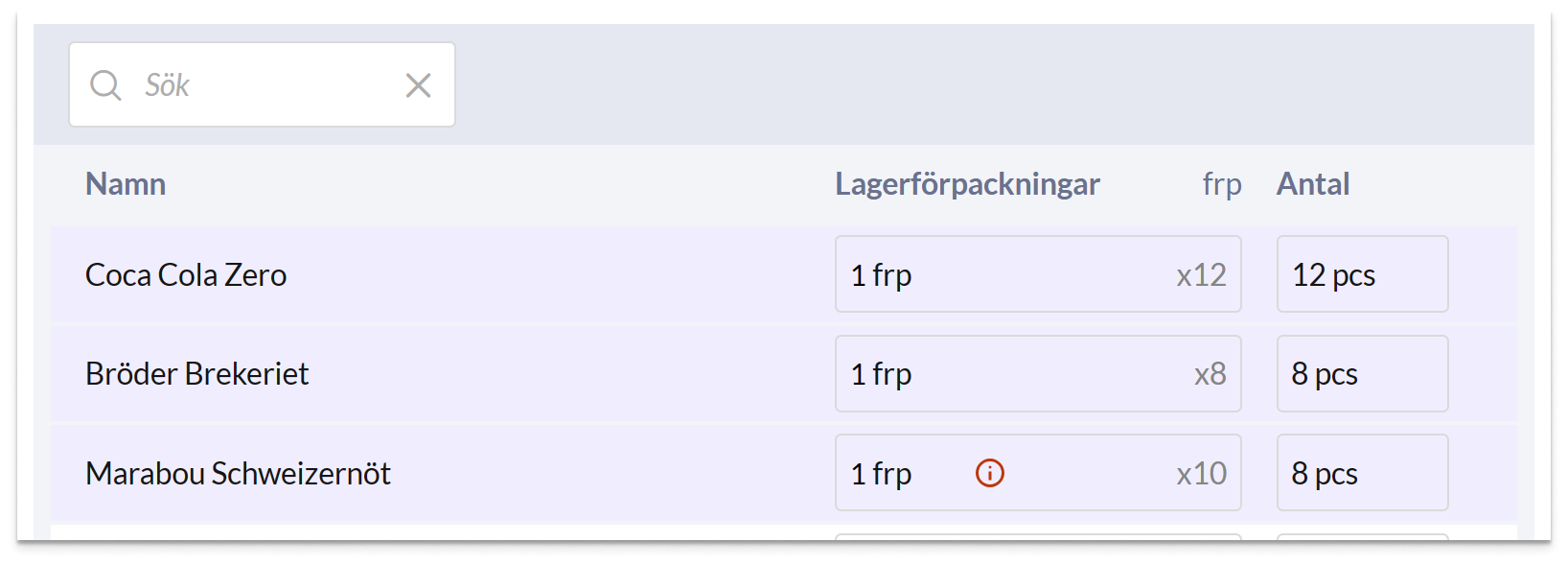Edit Bröder Brekeriet 8 pcs quantity field

click(1361, 374)
